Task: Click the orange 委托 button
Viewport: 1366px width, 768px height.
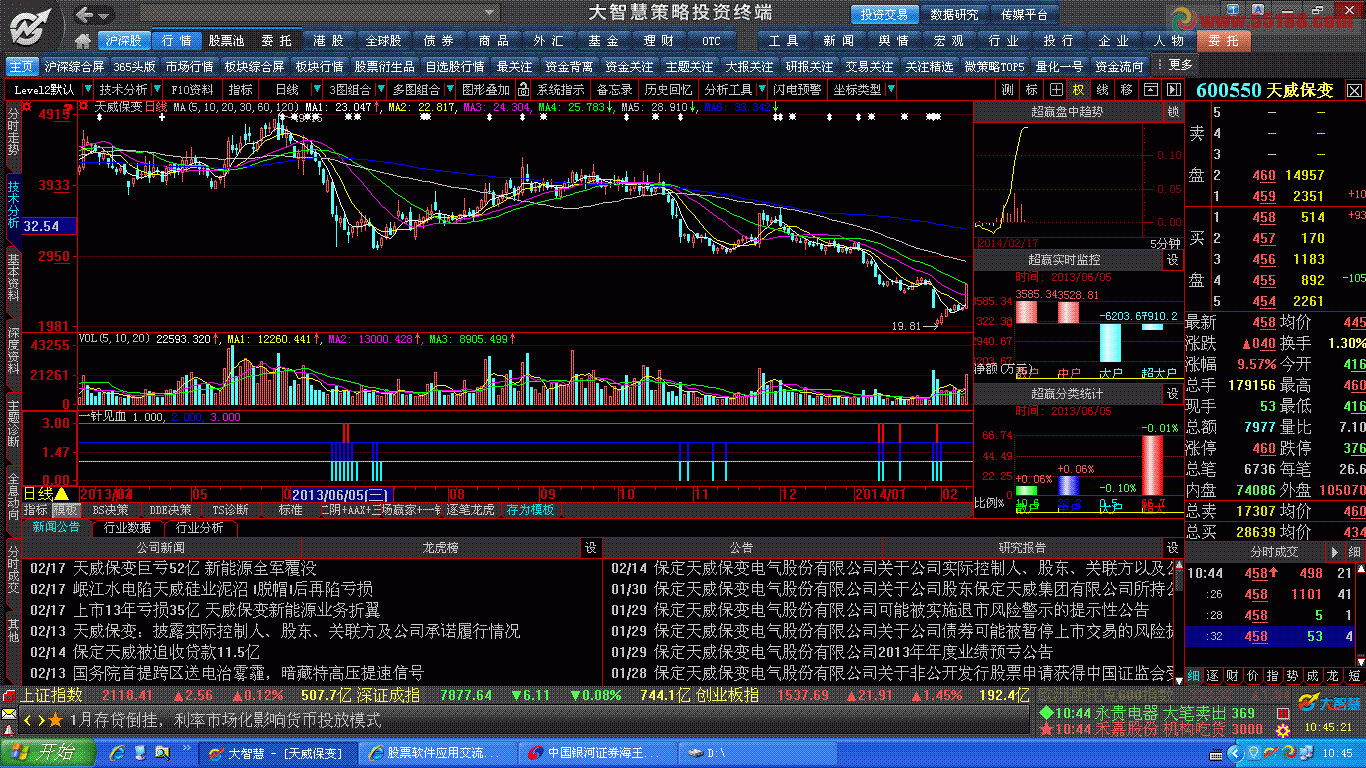Action: (1223, 41)
